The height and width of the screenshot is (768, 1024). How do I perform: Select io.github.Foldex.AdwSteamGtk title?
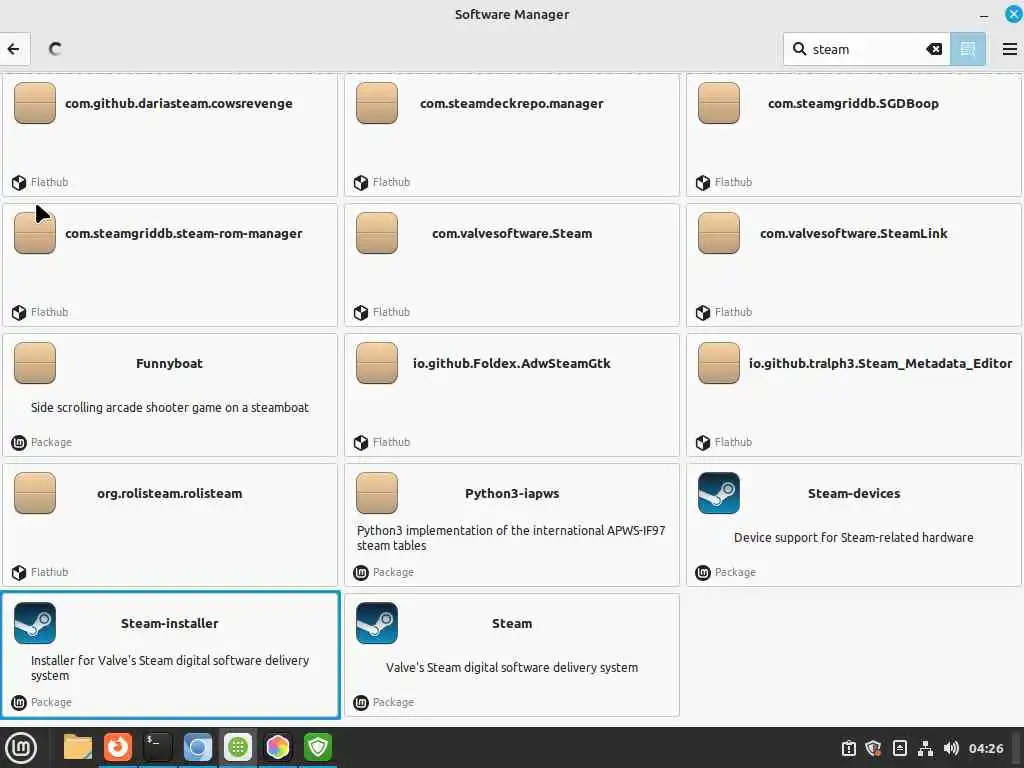click(512, 364)
